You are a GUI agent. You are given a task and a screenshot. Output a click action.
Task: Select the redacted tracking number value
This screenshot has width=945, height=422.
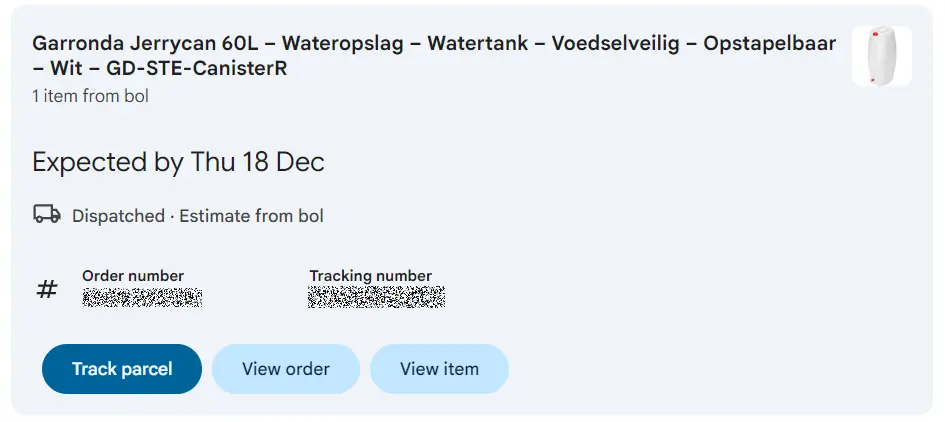[377, 297]
